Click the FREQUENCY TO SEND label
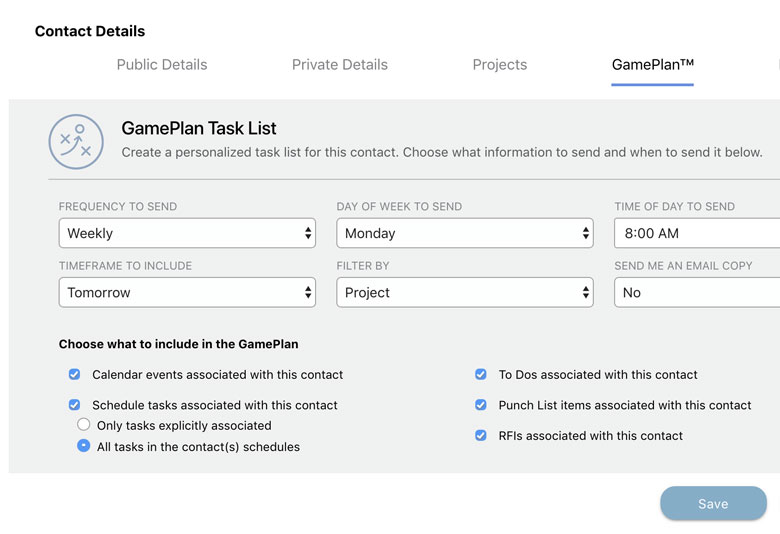This screenshot has width=780, height=534. click(x=118, y=207)
